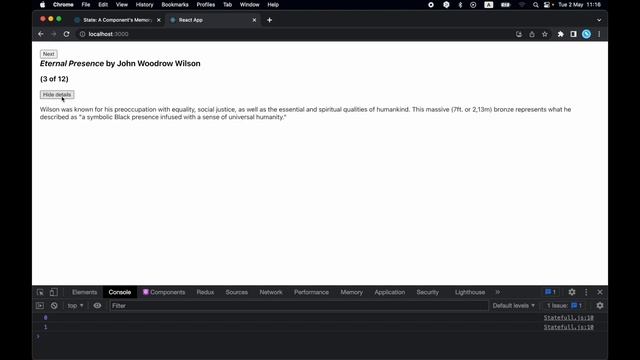
Task: Click the devtools issues counter badge
Action: (550, 292)
